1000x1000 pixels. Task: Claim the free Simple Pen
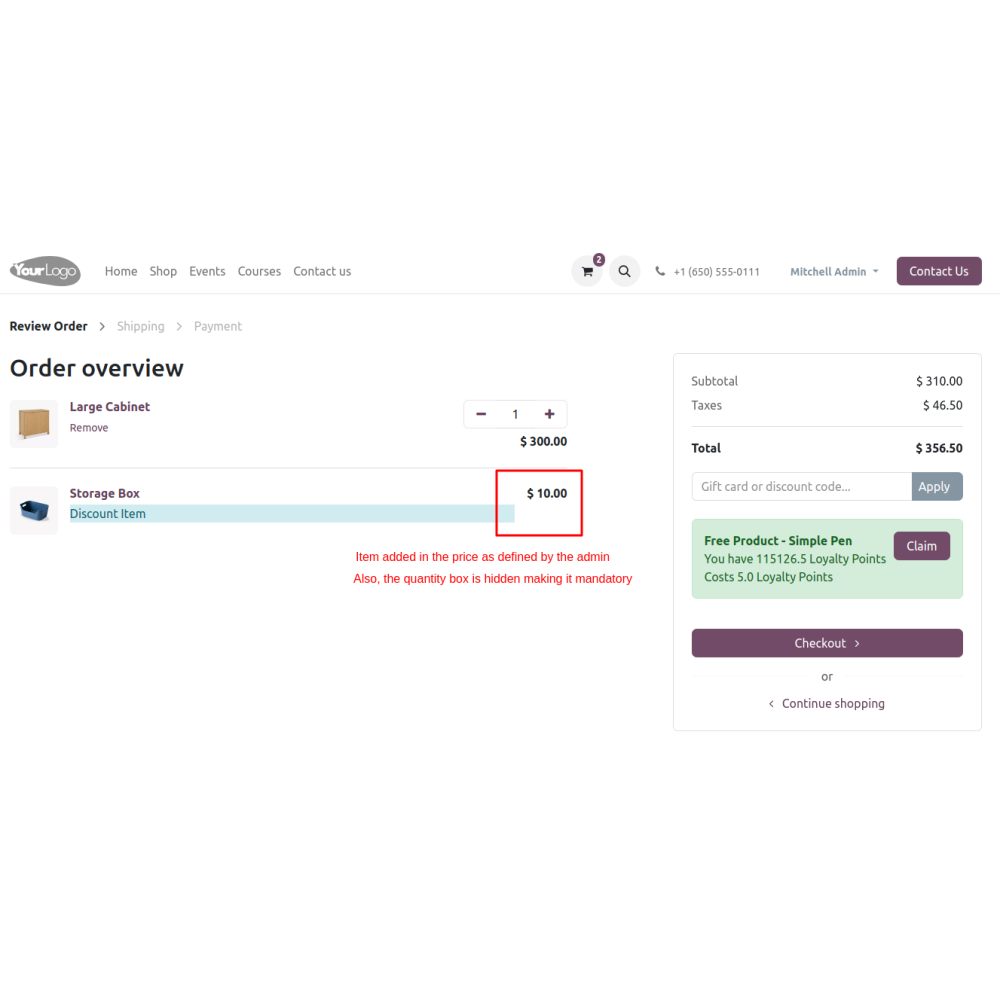point(922,546)
